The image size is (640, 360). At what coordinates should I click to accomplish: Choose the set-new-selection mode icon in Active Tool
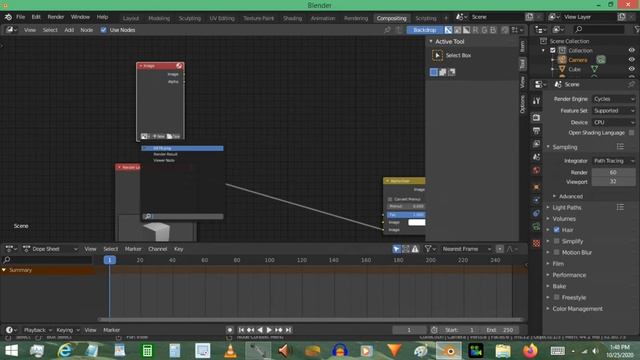(x=433, y=72)
